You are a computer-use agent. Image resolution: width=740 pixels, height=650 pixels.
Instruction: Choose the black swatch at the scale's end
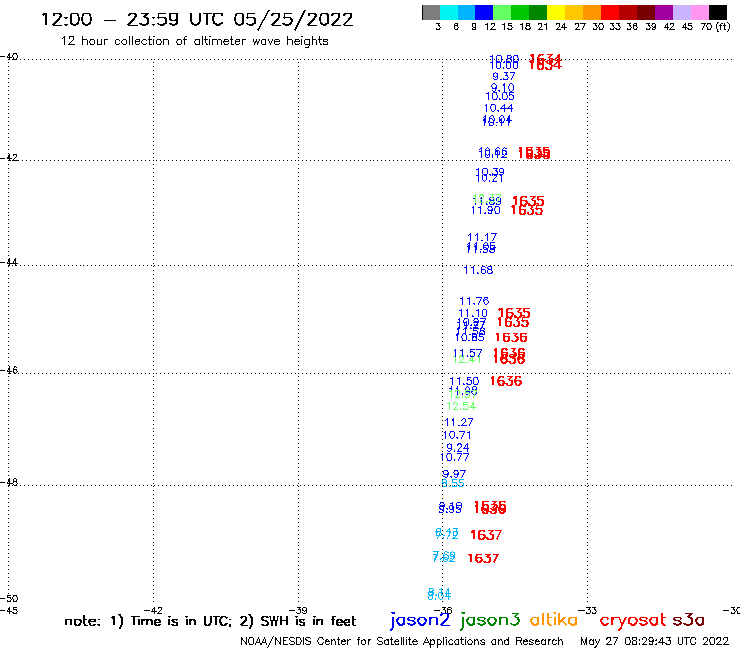718,12
